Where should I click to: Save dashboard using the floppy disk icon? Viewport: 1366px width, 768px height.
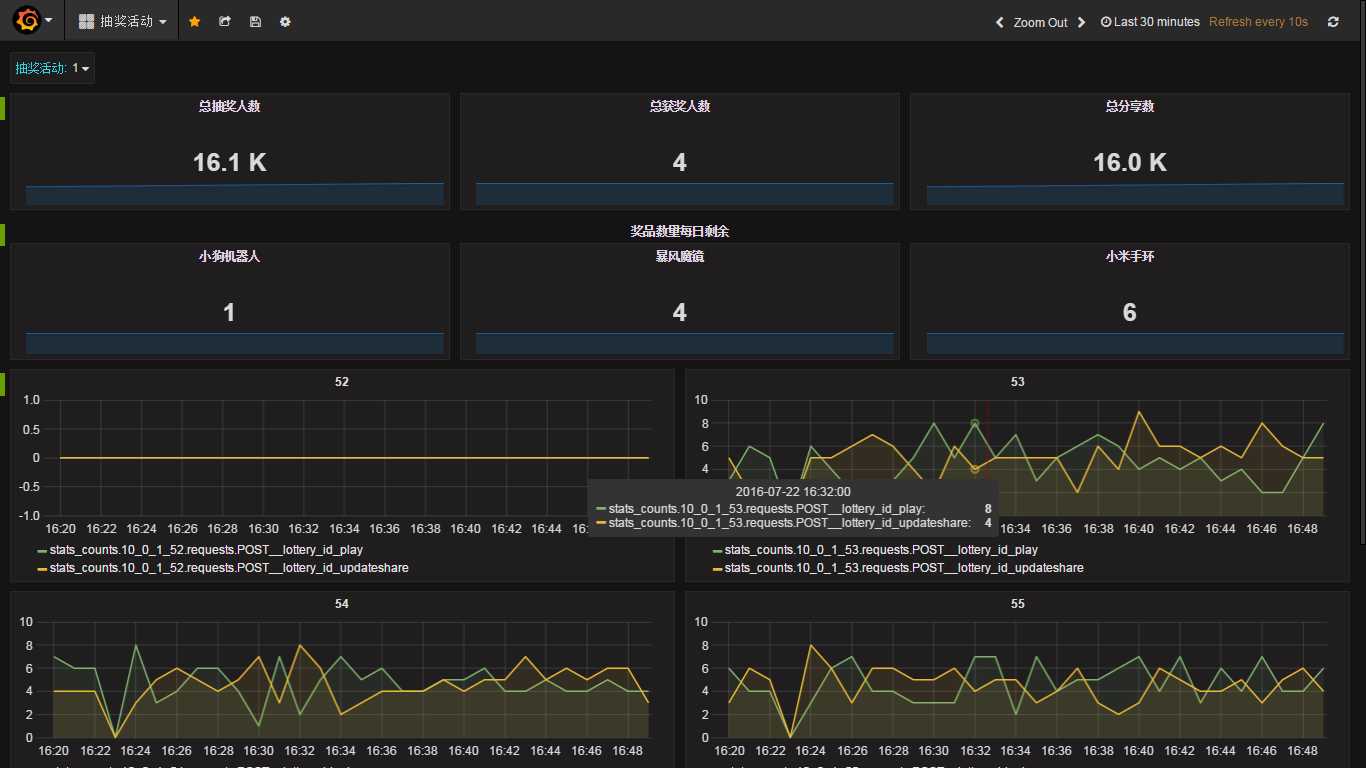pyautogui.click(x=255, y=21)
